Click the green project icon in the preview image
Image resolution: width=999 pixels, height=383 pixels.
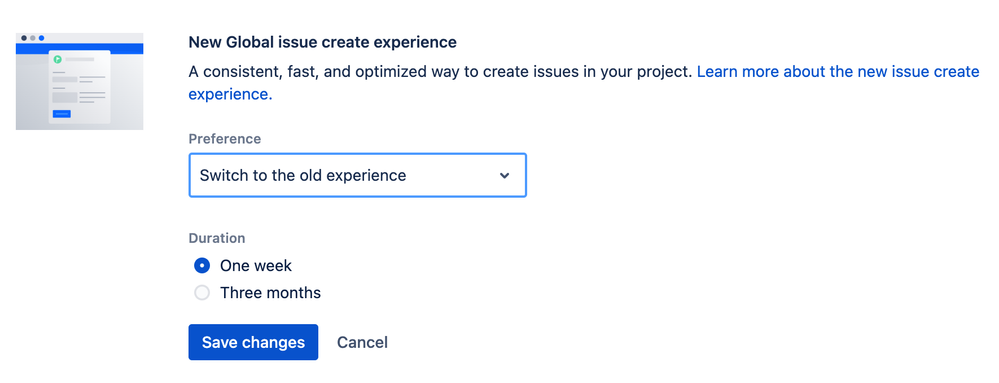[x=57, y=59]
